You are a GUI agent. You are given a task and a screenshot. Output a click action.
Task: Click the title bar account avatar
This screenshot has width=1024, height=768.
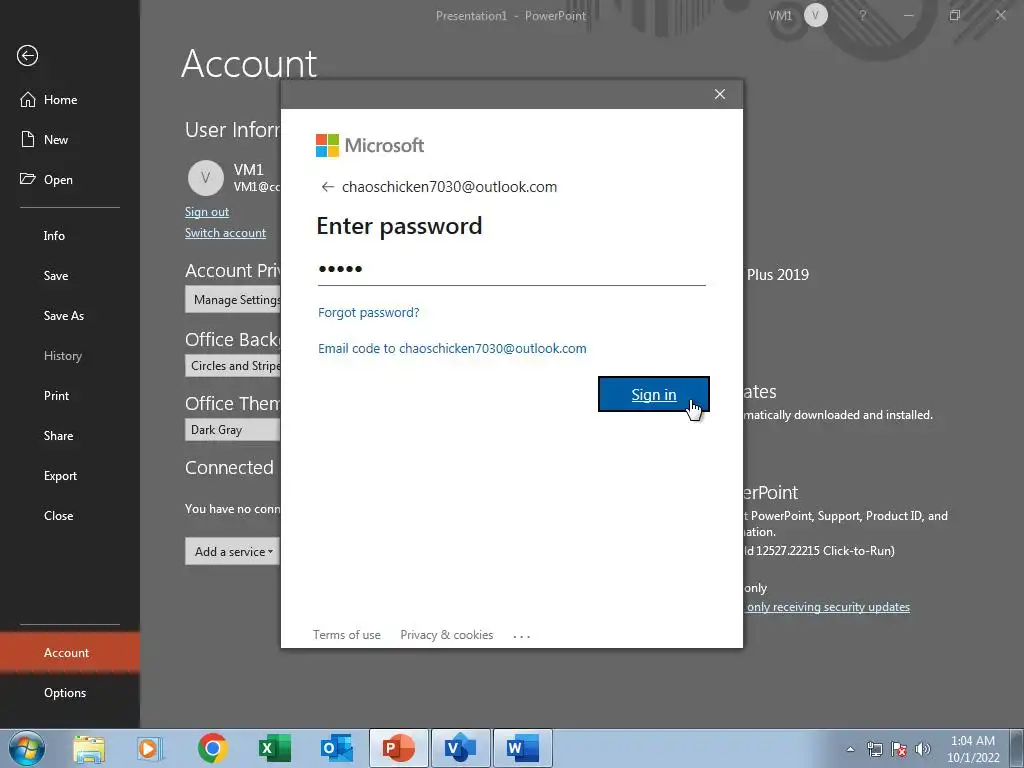(x=816, y=15)
